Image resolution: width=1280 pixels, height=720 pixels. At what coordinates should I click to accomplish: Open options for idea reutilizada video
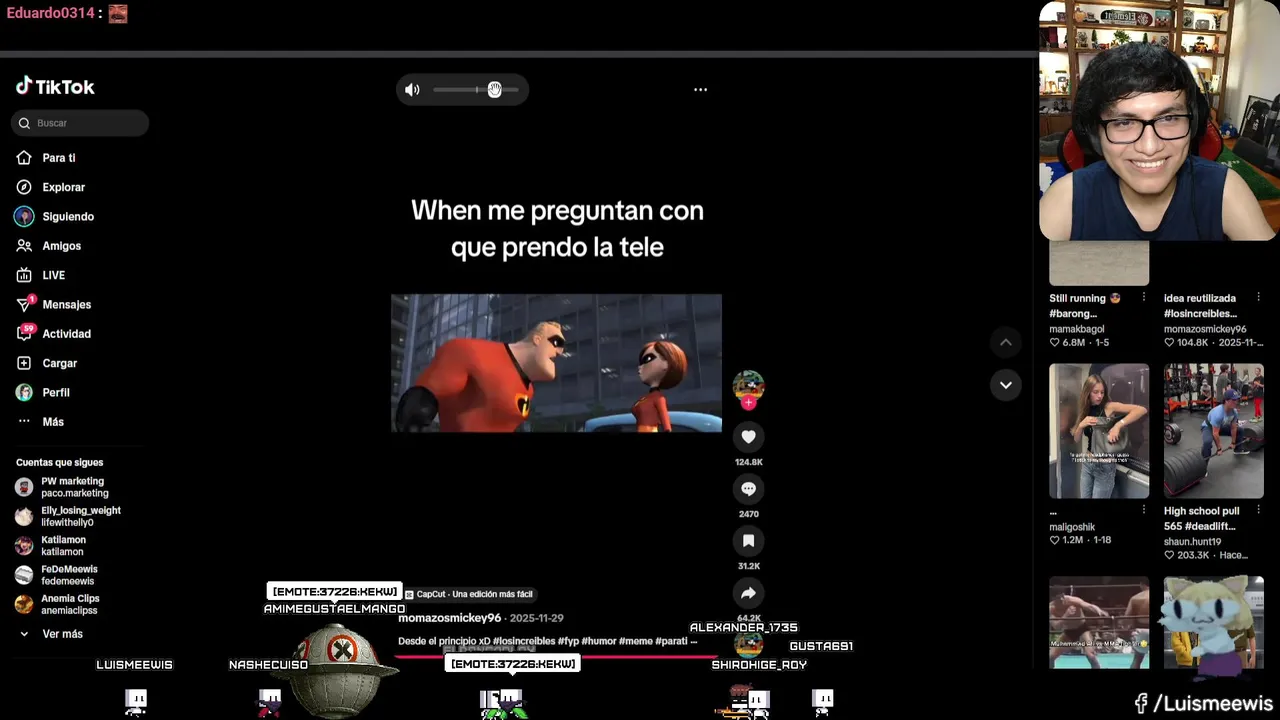point(1258,298)
